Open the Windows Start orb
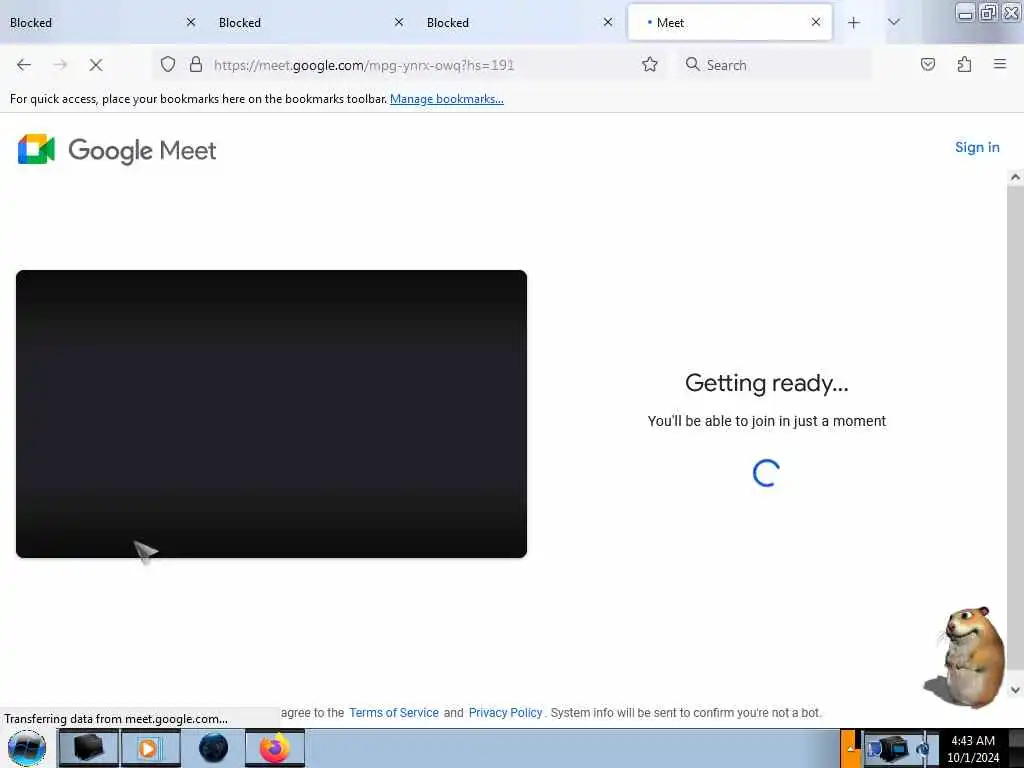Viewport: 1024px width, 768px height. [x=27, y=748]
